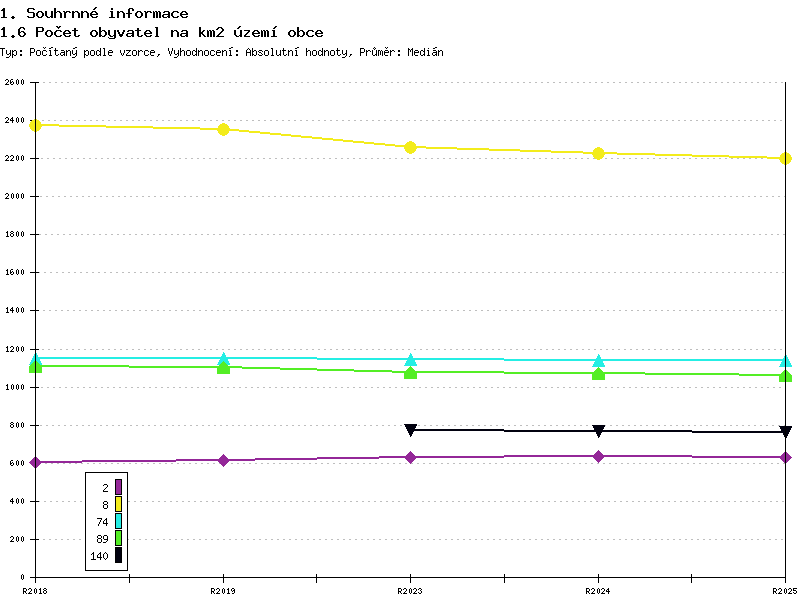800x600 pixels.
Task: Click the R2019 x-axis label
Action: pyautogui.click(x=223, y=591)
